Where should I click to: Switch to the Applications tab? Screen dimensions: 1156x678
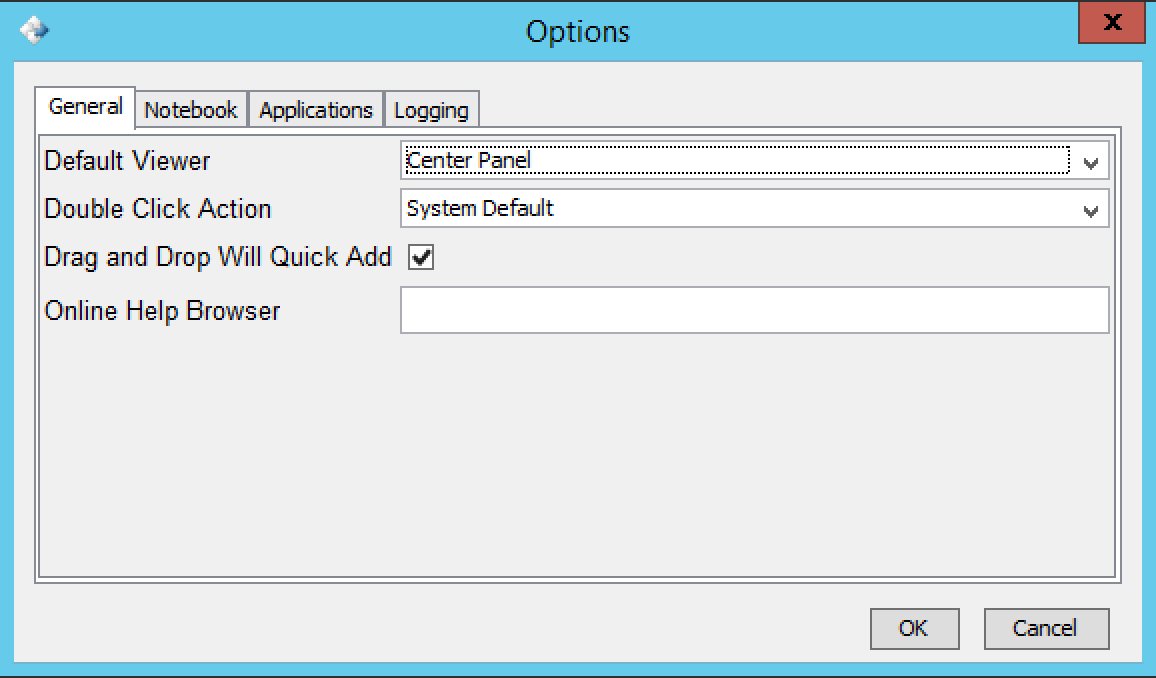pyautogui.click(x=315, y=110)
